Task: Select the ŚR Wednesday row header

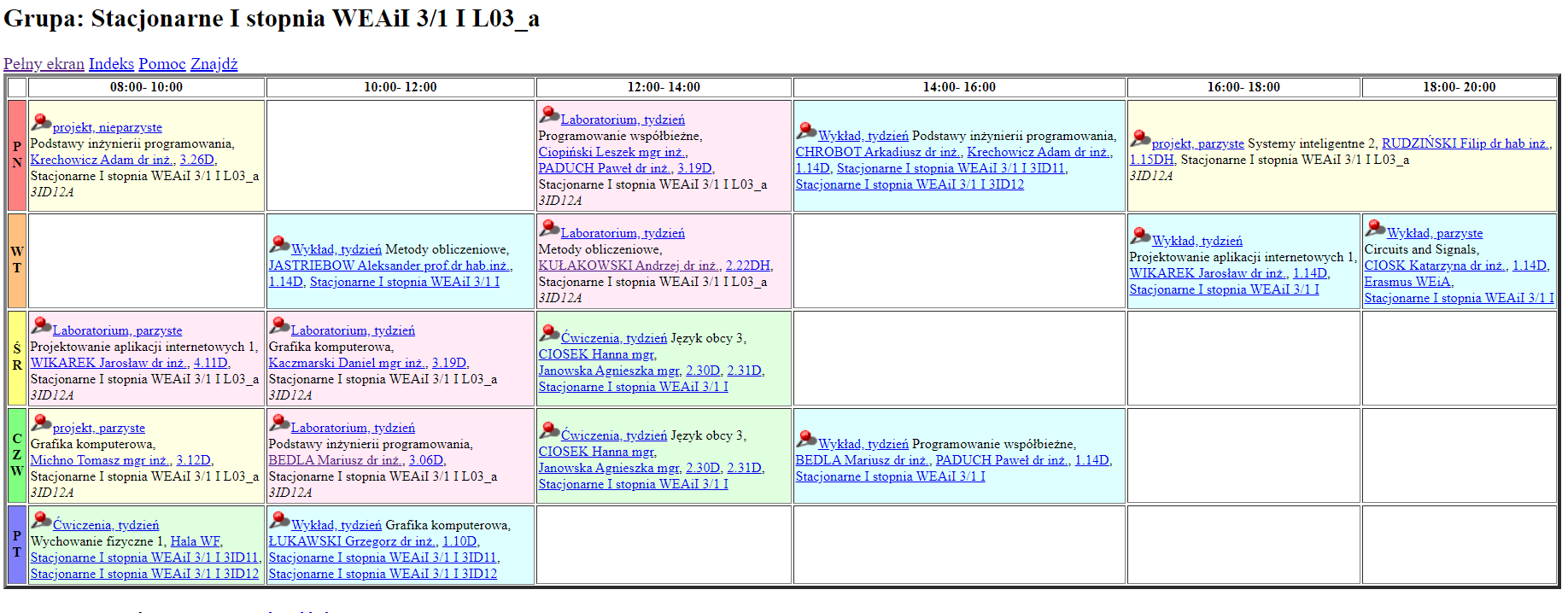Action: coord(17,358)
